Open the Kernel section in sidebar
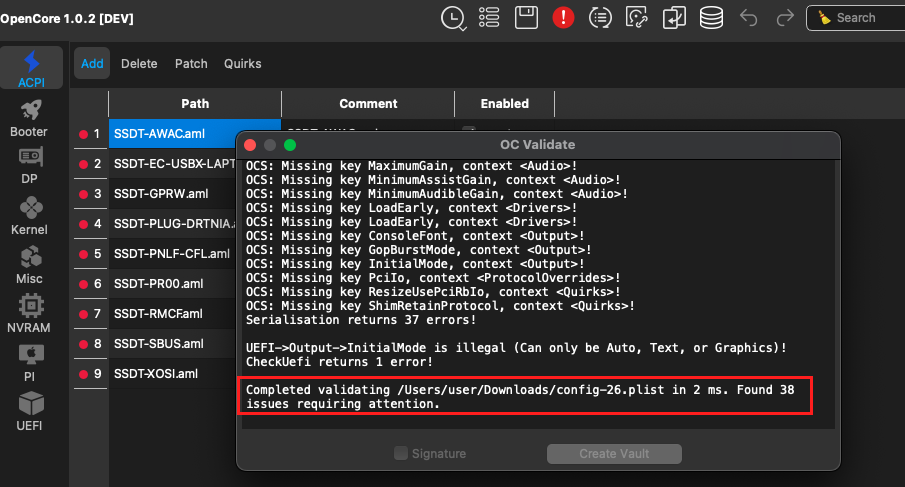This screenshot has height=487, width=905. pos(30,216)
